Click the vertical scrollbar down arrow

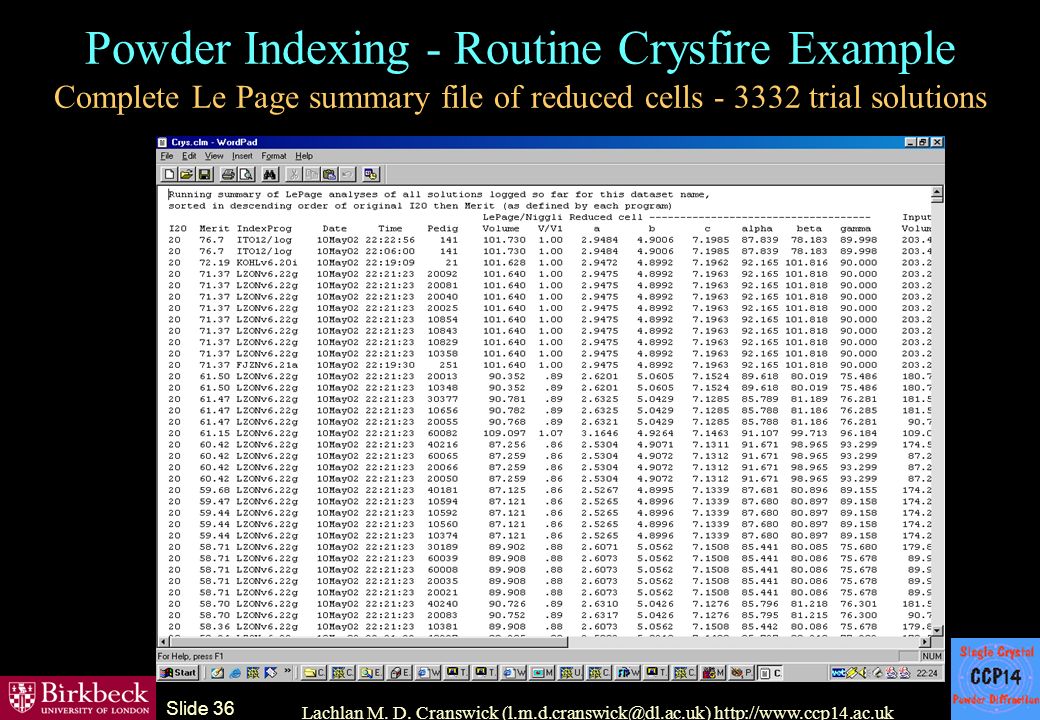(937, 630)
